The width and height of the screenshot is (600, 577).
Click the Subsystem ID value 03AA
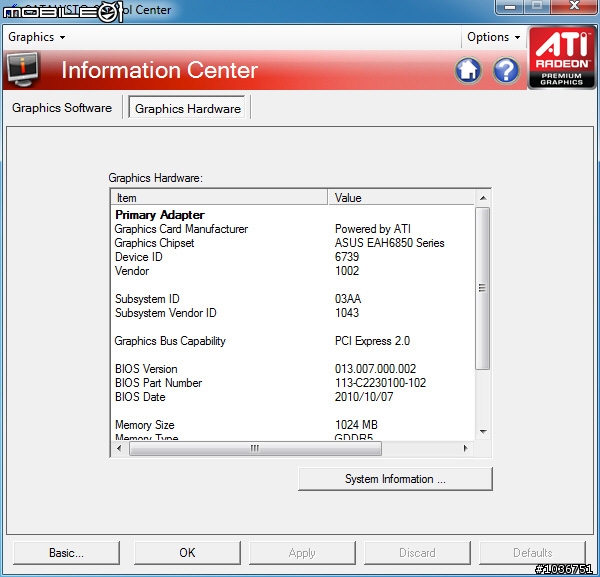(348, 299)
